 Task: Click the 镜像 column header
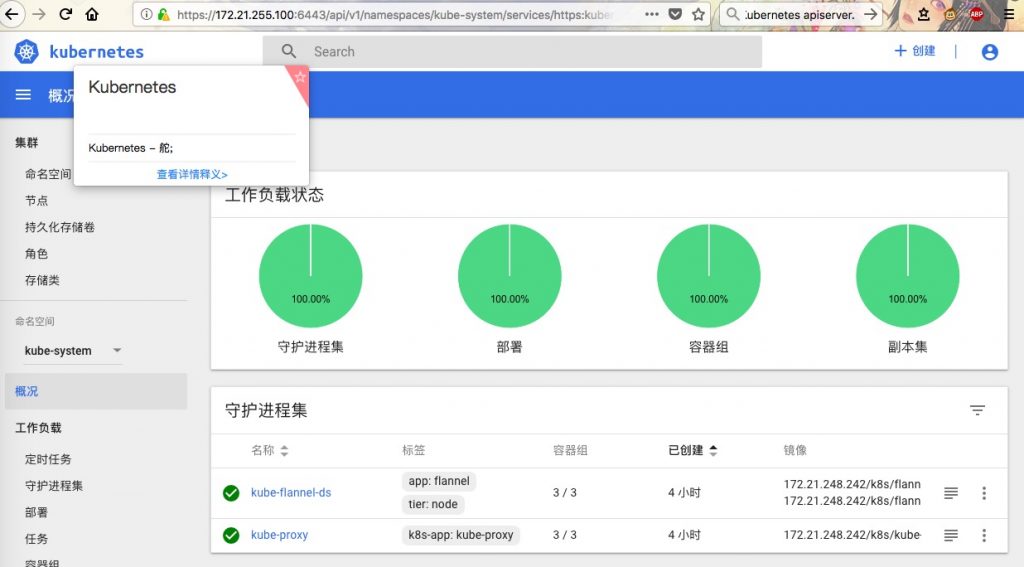coord(795,450)
